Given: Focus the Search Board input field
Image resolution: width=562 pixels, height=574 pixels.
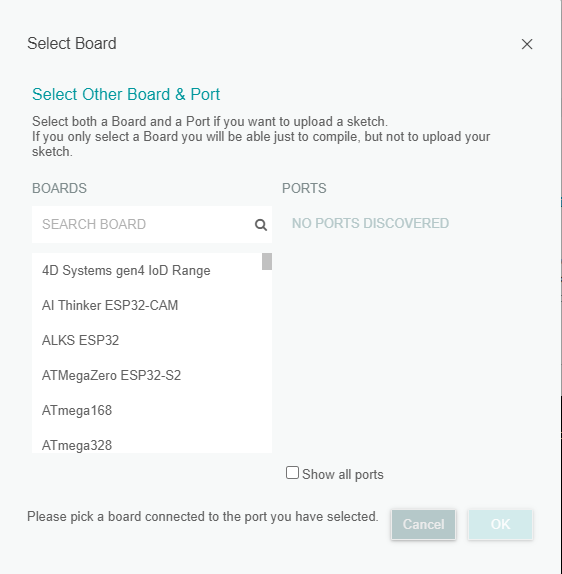Looking at the screenshot, I should point(146,224).
